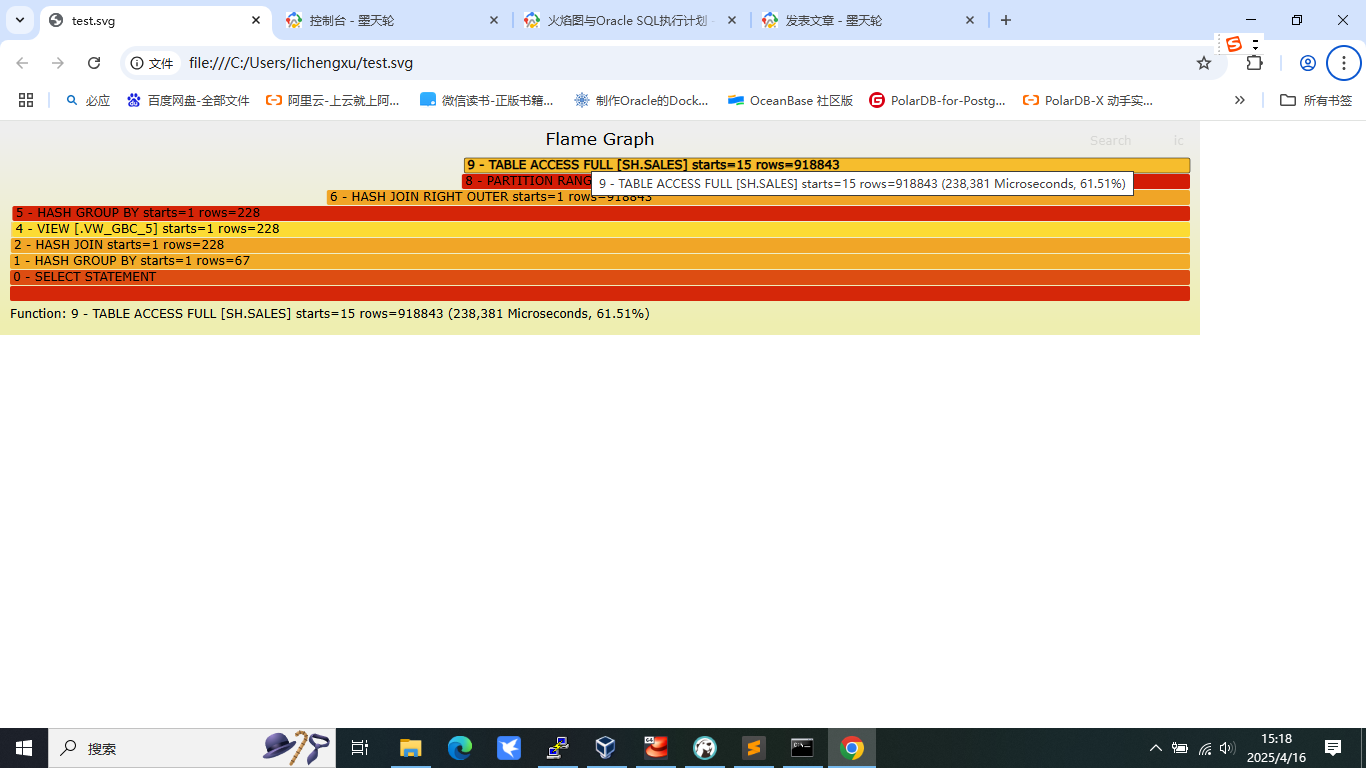This screenshot has height=768, width=1366.
Task: Open the '所有书签' all bookmarks folder
Action: tap(1316, 100)
